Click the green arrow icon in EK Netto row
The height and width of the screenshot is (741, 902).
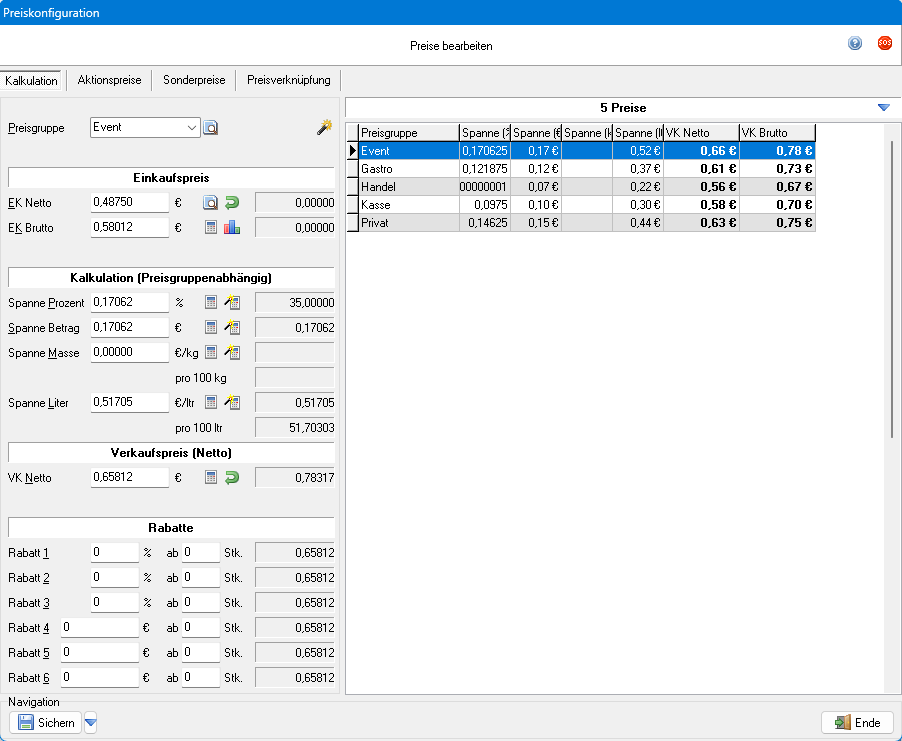coord(232,203)
